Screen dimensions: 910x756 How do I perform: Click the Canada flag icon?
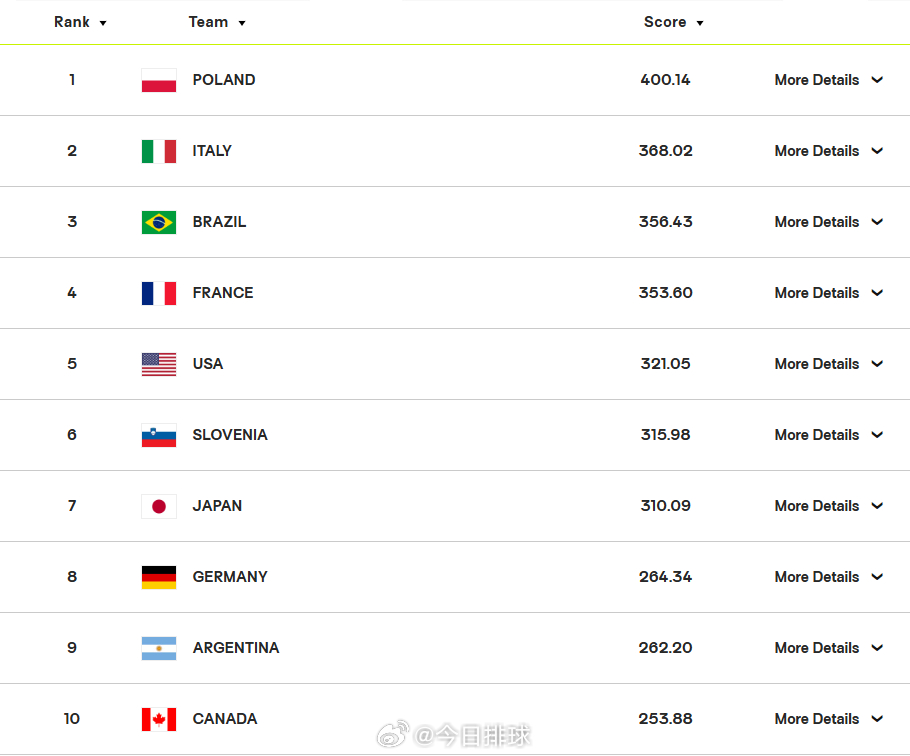point(158,719)
